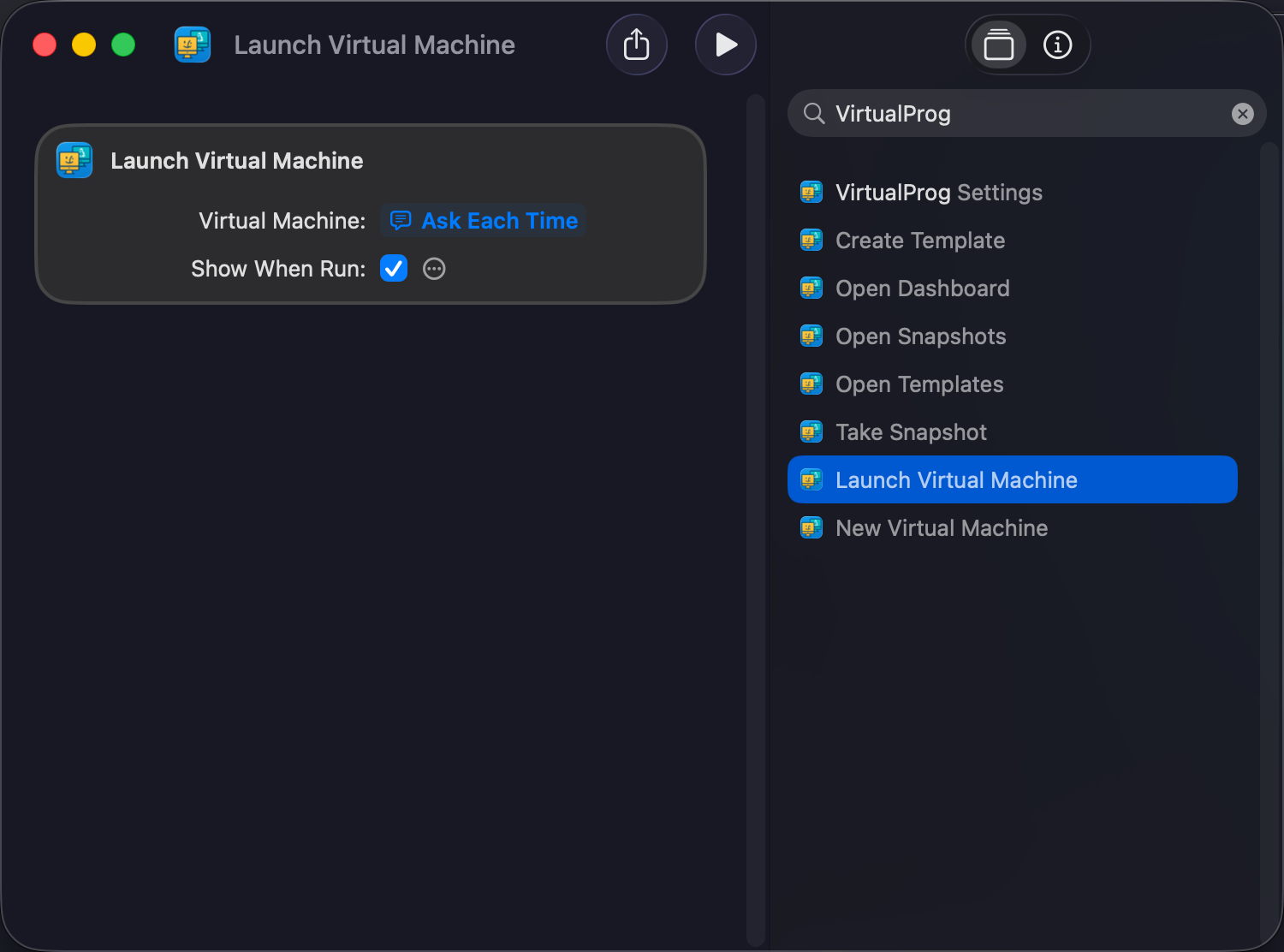Click the shortcut icon in the title bar
Screen dimensions: 1284x952
192,45
